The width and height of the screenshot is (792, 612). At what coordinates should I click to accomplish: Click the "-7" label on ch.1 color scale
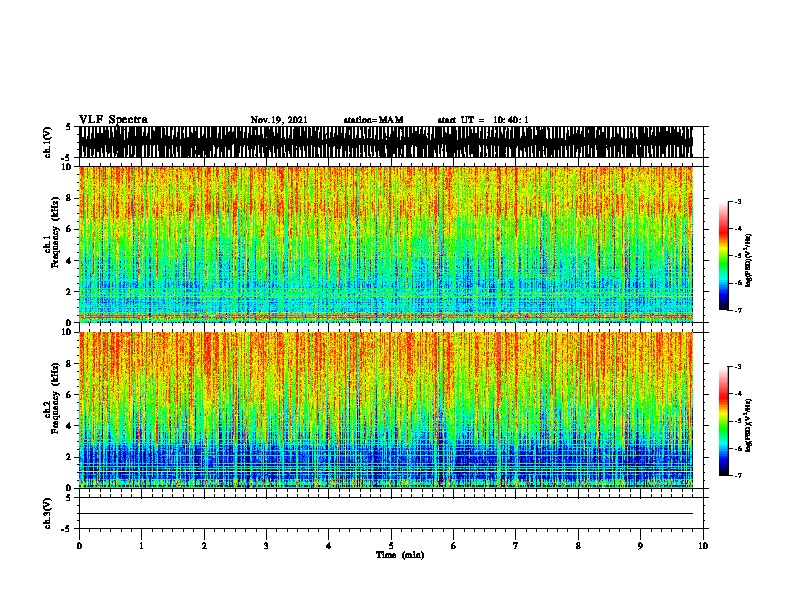(737, 310)
